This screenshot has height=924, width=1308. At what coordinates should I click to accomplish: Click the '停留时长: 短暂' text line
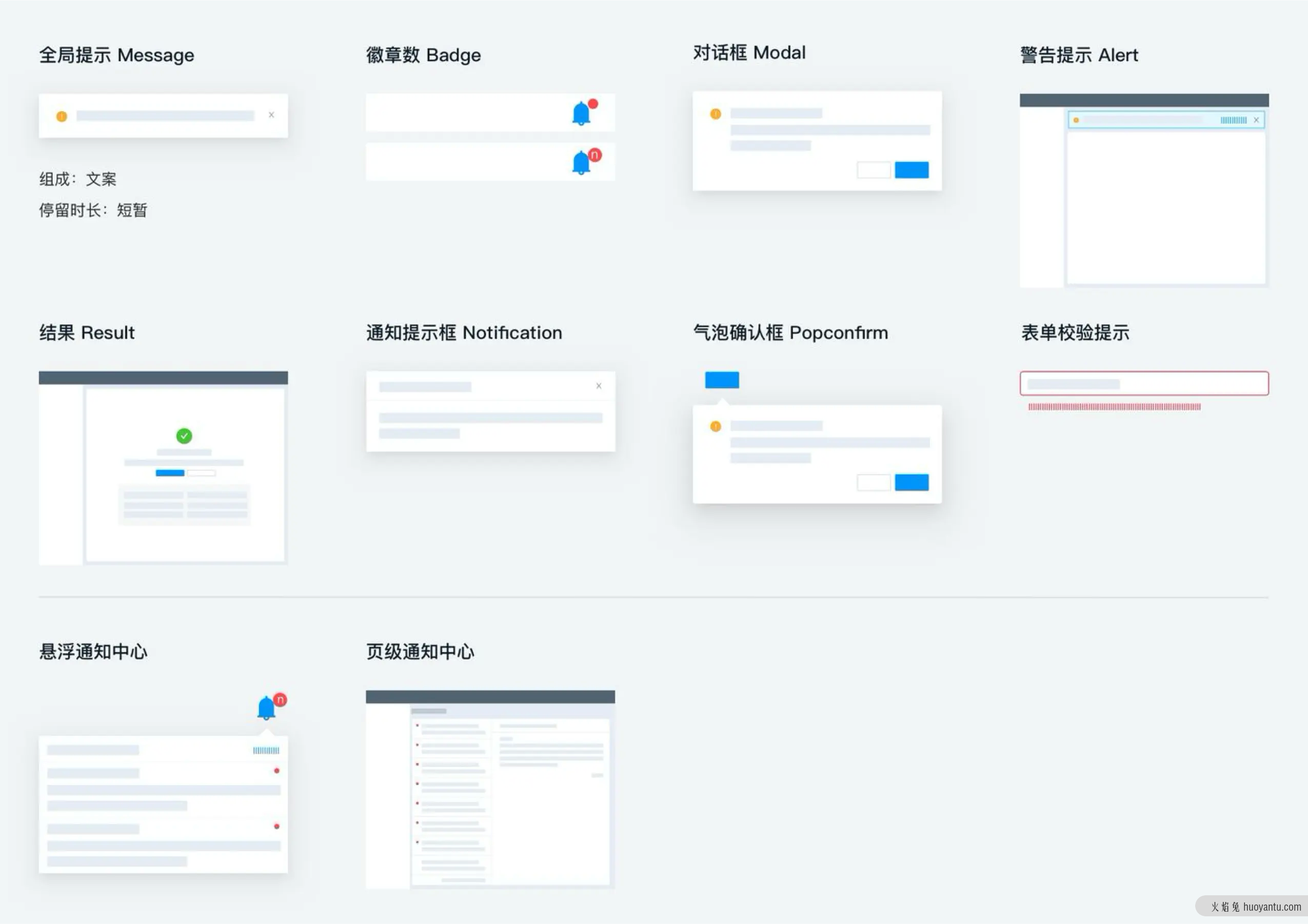[x=93, y=211]
